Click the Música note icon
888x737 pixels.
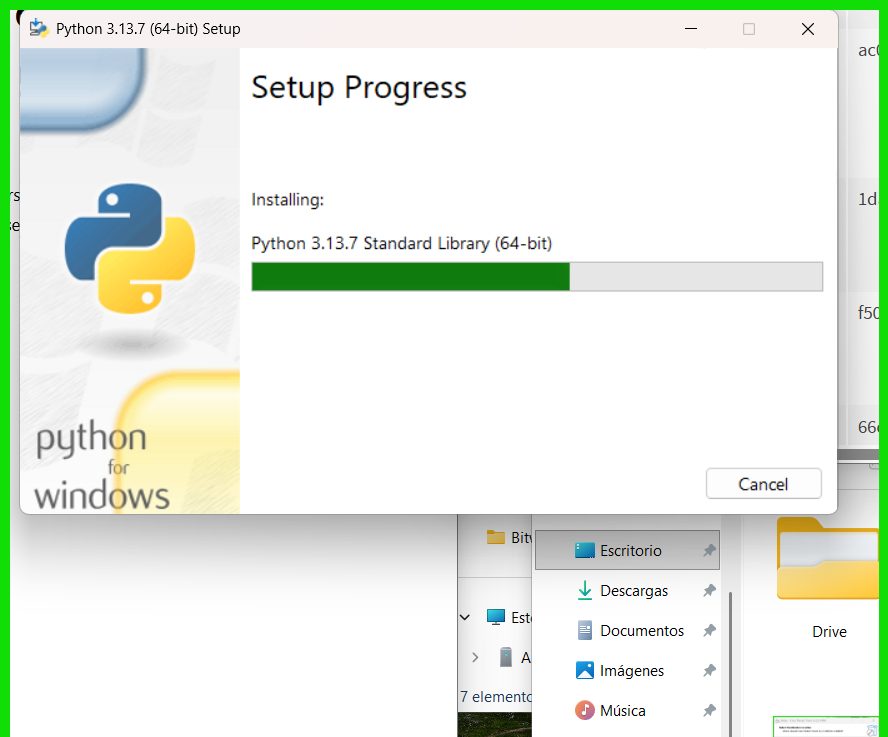[585, 711]
